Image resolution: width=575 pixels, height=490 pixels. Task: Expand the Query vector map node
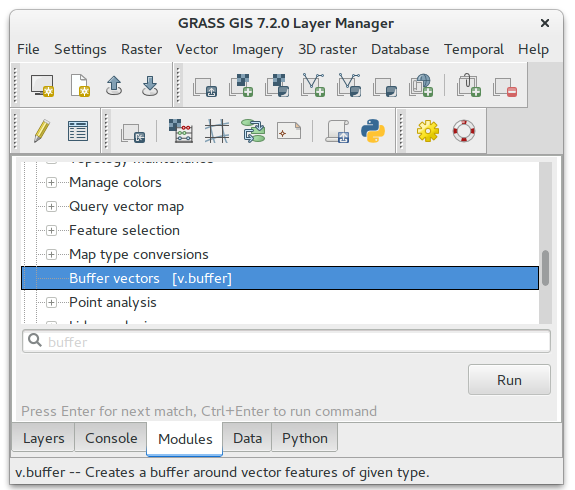[51, 206]
